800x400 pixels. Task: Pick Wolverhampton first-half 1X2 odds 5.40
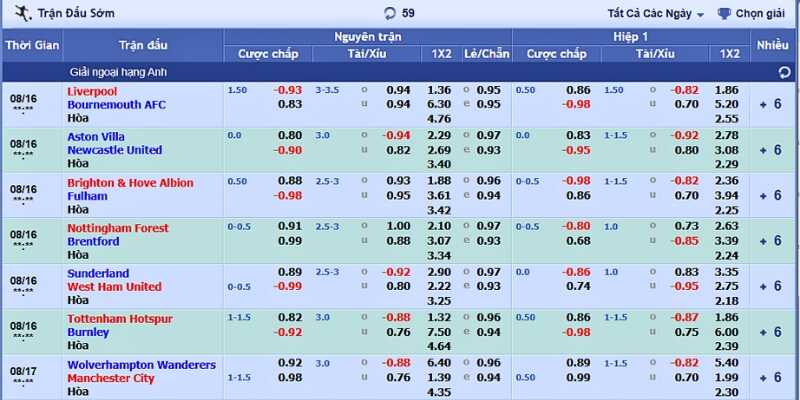point(727,363)
